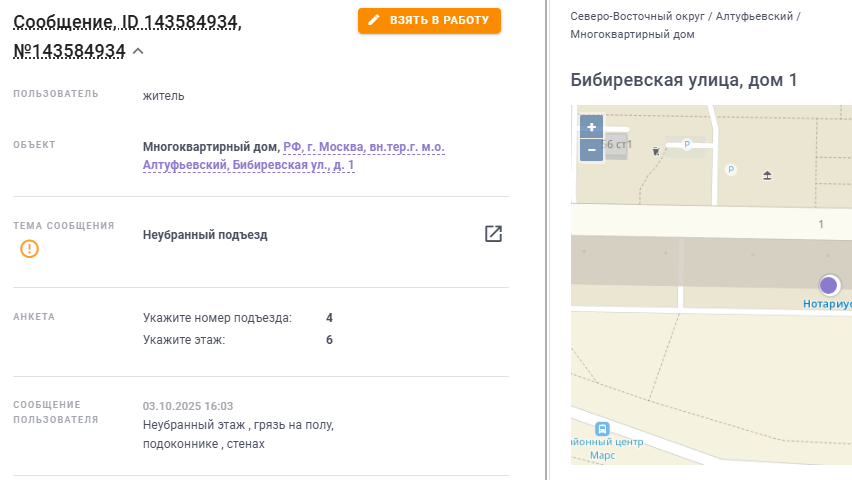Open the message topic in a new window
852x480 pixels.
click(493, 234)
